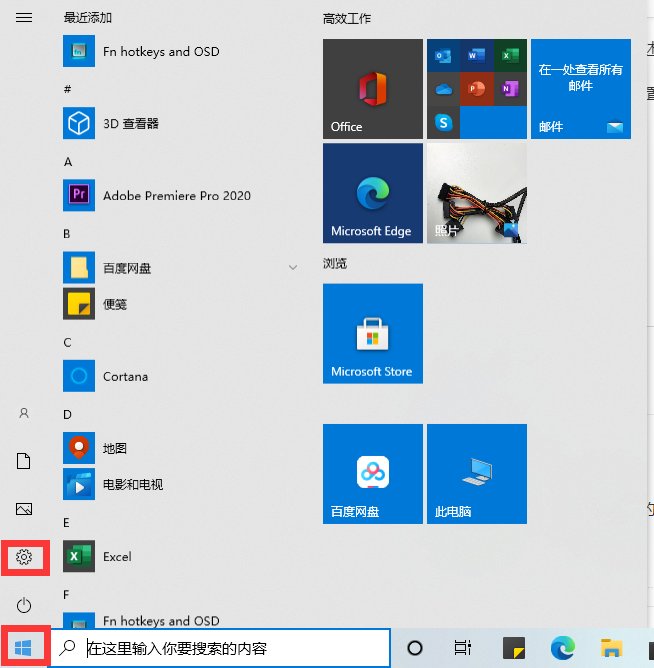The width and height of the screenshot is (654, 668).
Task: Open the 此电脑 tile
Action: click(477, 474)
